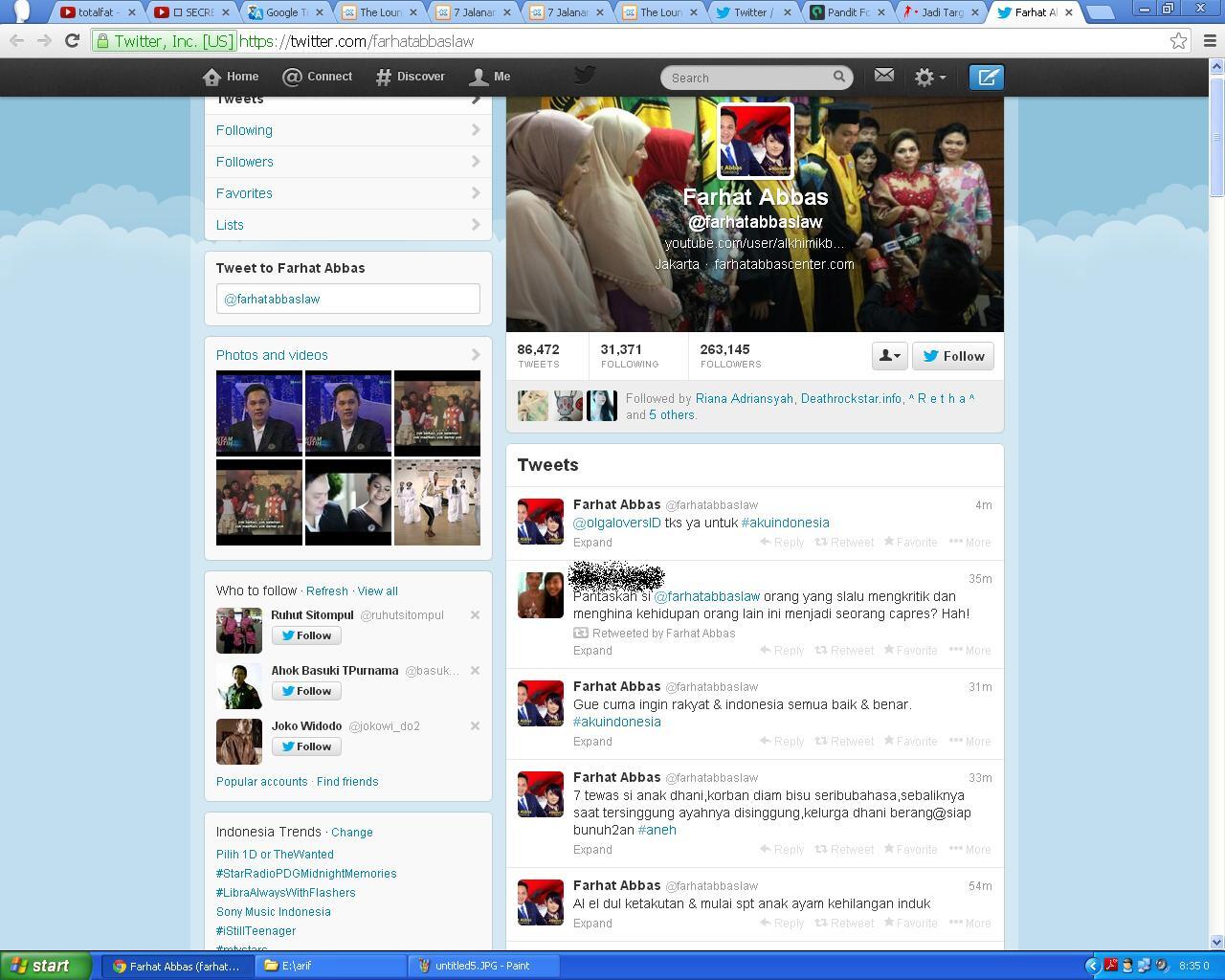1225x980 pixels.
Task: Open Favorites in sidebar
Action: pos(348,193)
